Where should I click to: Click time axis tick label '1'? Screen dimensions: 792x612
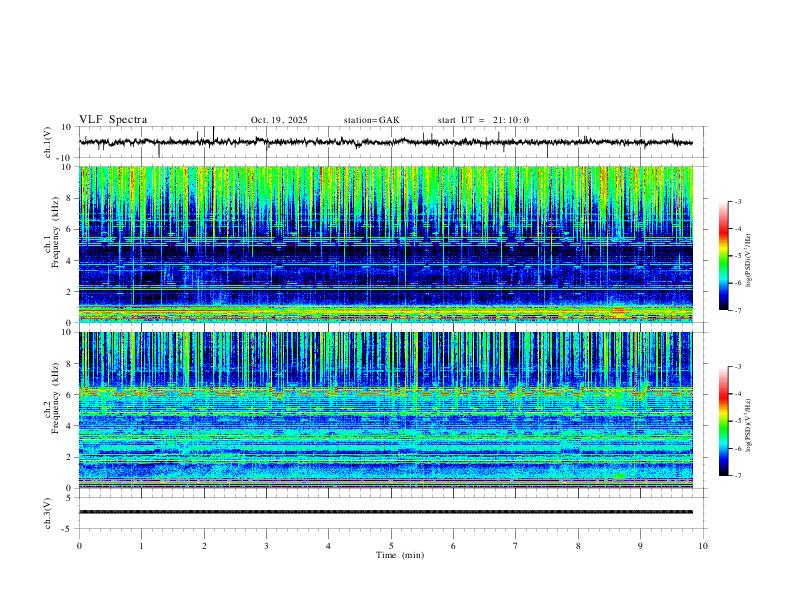click(x=141, y=546)
